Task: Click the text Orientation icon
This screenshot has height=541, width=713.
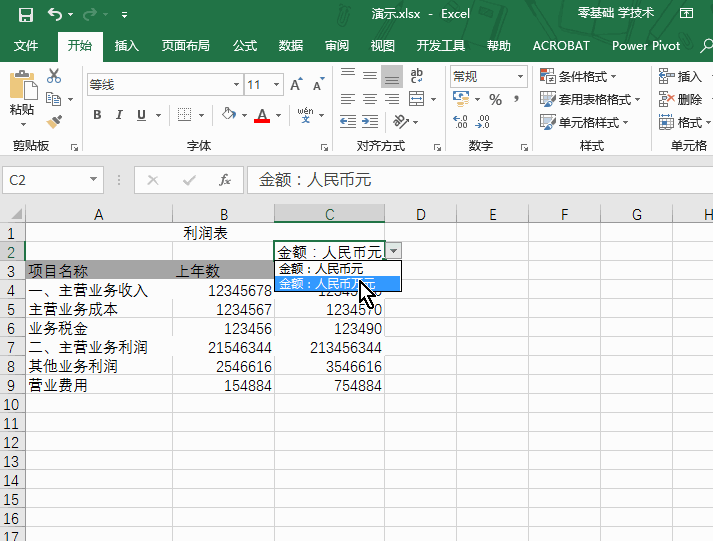Action: 401,121
